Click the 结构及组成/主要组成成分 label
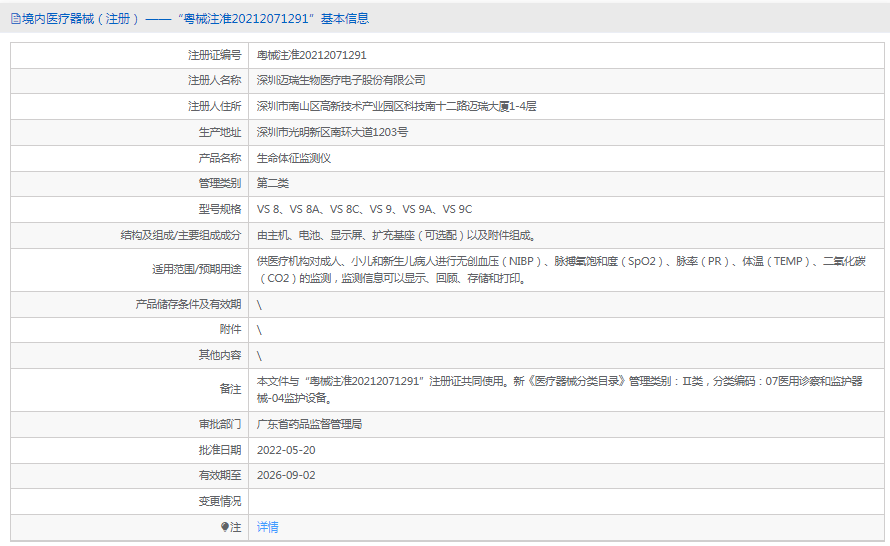The image size is (890, 546). pyautogui.click(x=180, y=236)
